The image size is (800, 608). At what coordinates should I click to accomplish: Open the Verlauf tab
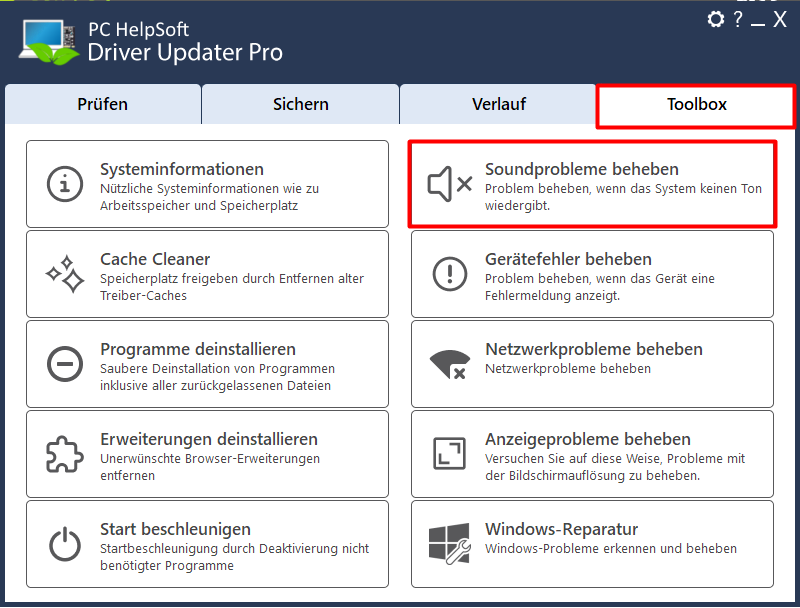point(498,104)
